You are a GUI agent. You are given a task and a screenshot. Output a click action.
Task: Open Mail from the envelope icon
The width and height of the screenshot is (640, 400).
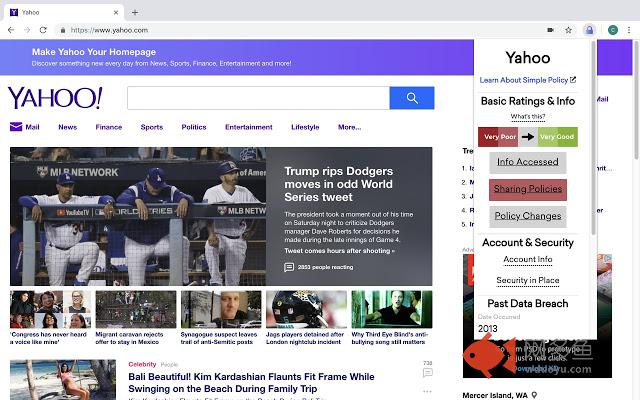(x=16, y=127)
